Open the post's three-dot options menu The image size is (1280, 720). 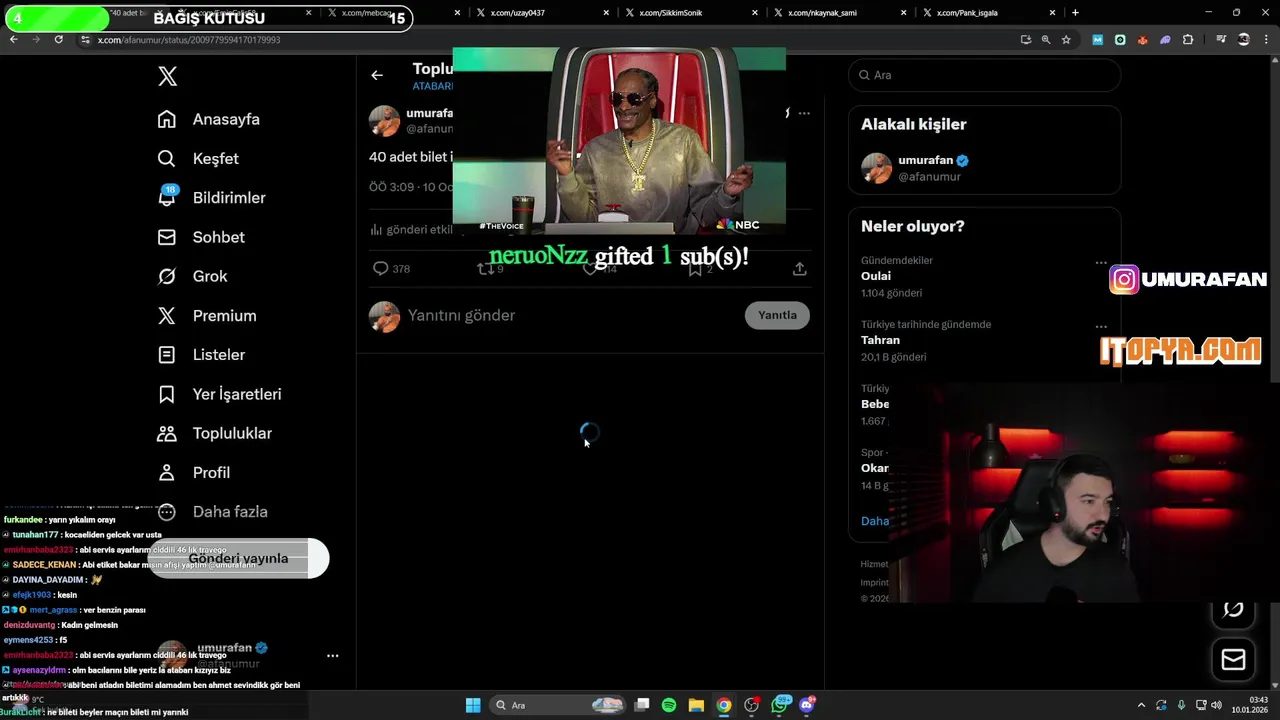click(x=804, y=113)
